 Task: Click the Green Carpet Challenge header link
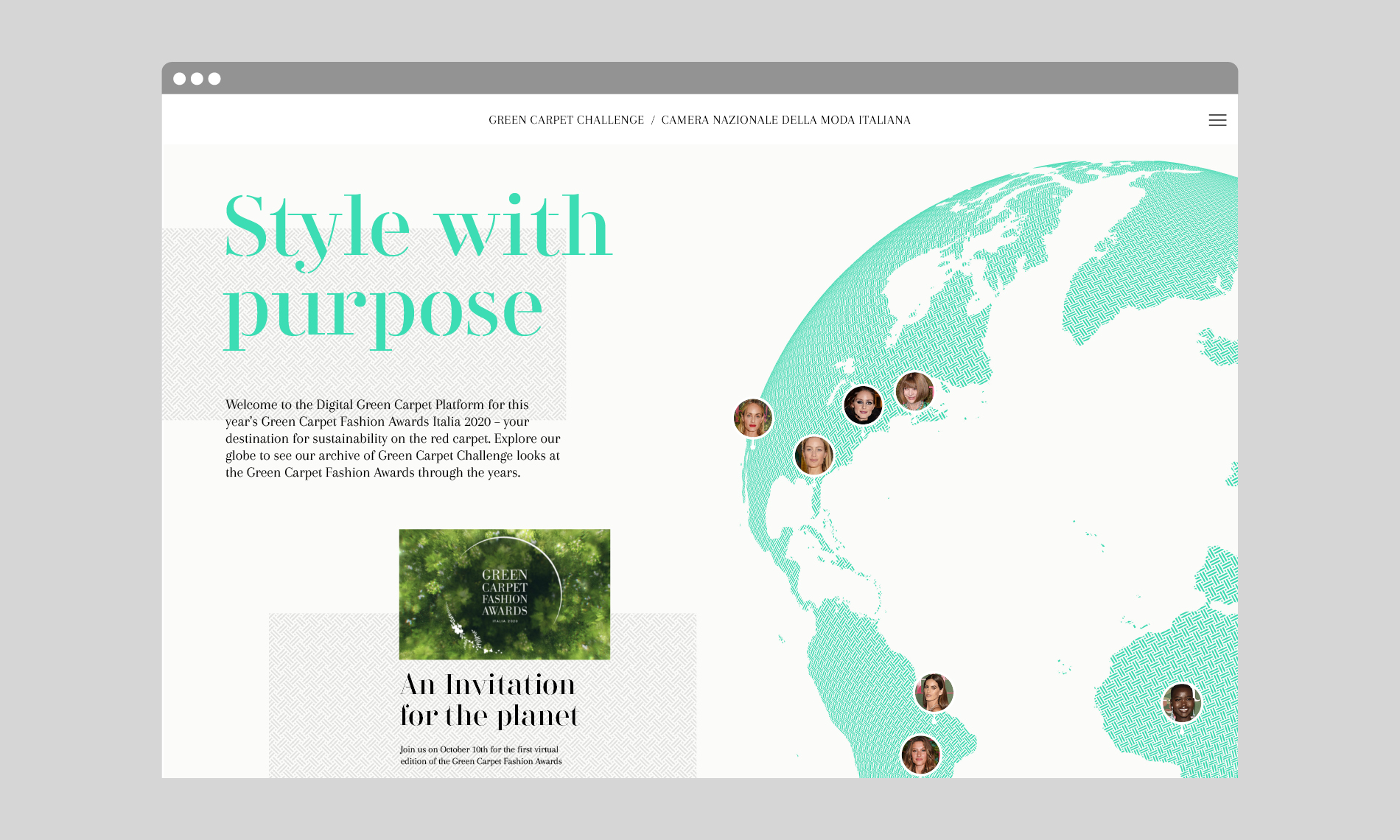(566, 120)
